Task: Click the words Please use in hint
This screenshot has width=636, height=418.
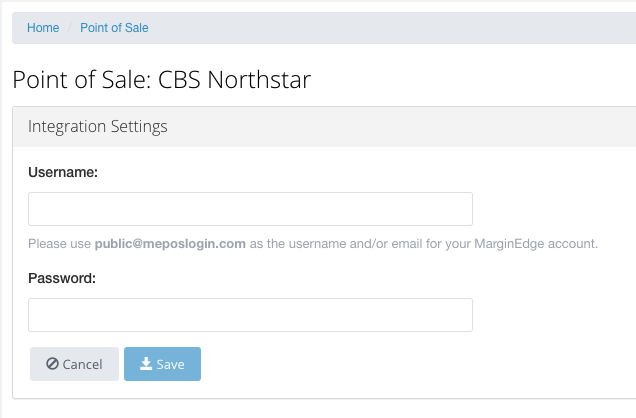Action: click(x=59, y=244)
